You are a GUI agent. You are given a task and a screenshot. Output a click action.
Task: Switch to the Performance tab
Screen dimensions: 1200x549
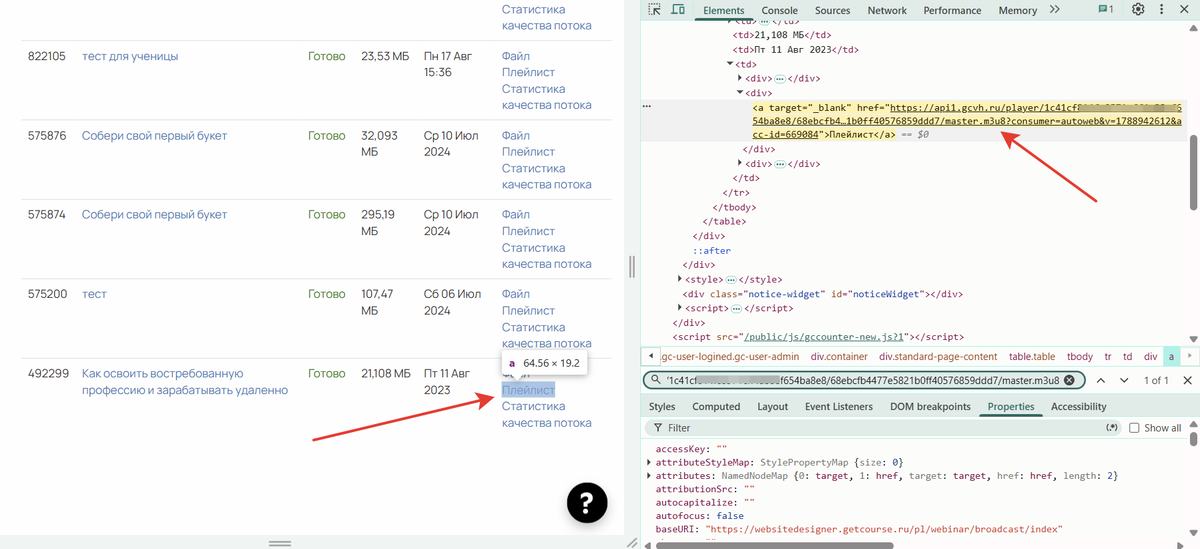tap(952, 10)
